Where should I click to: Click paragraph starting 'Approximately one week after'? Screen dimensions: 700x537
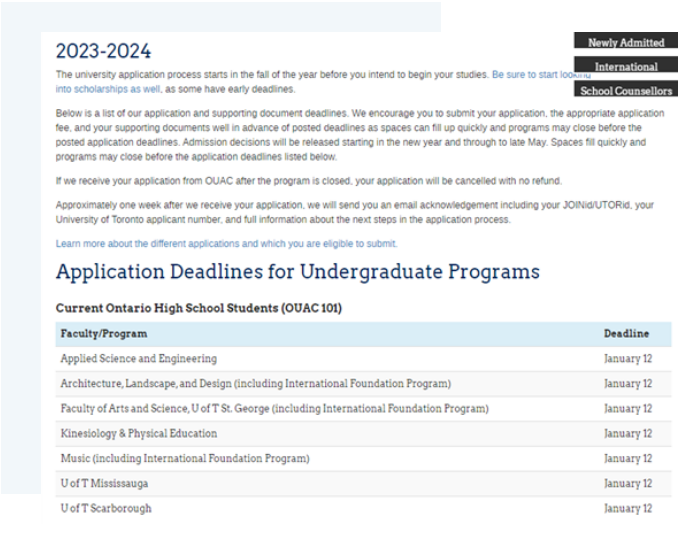pos(354,212)
